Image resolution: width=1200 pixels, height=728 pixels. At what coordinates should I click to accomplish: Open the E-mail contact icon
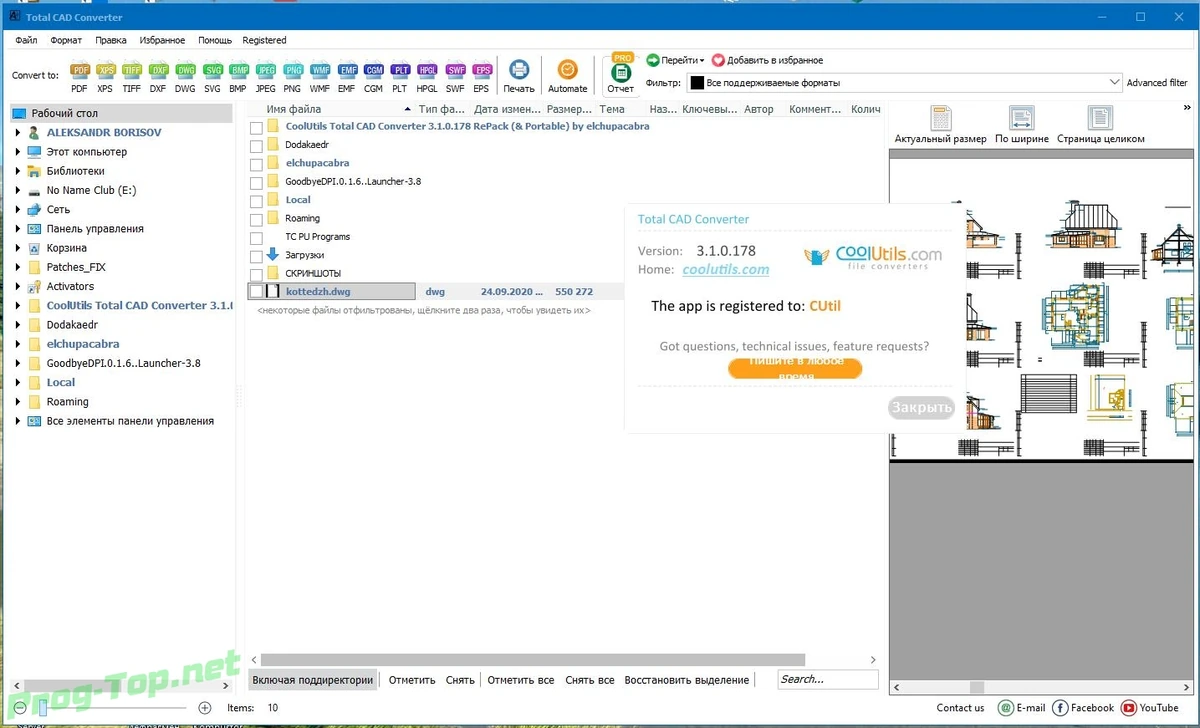1006,708
